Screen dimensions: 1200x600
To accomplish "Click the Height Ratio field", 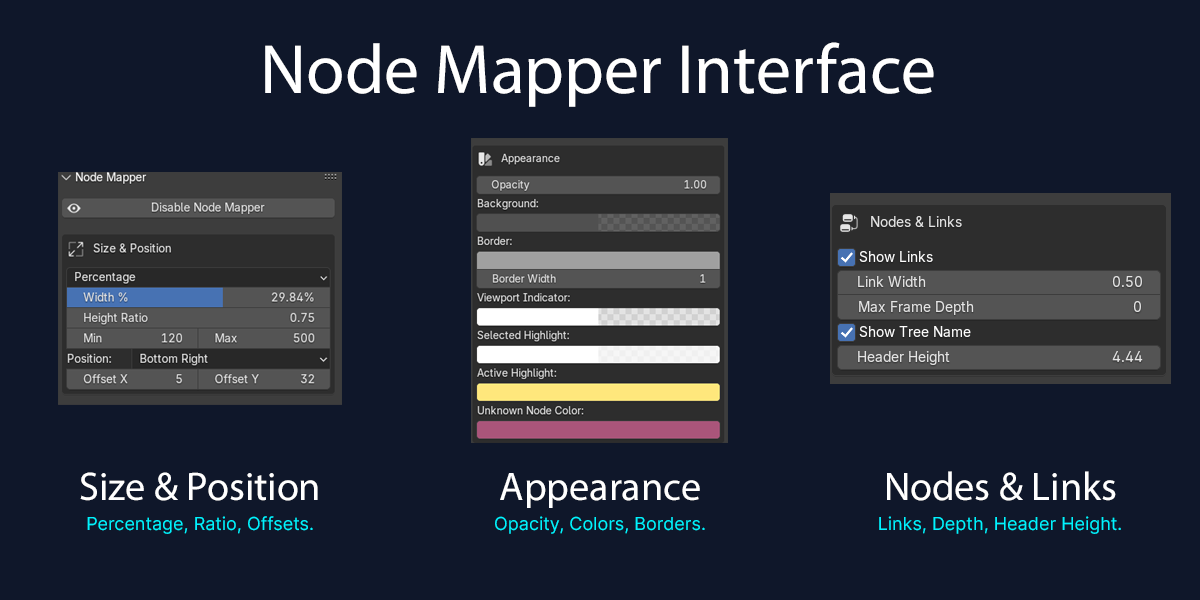I will click(198, 318).
